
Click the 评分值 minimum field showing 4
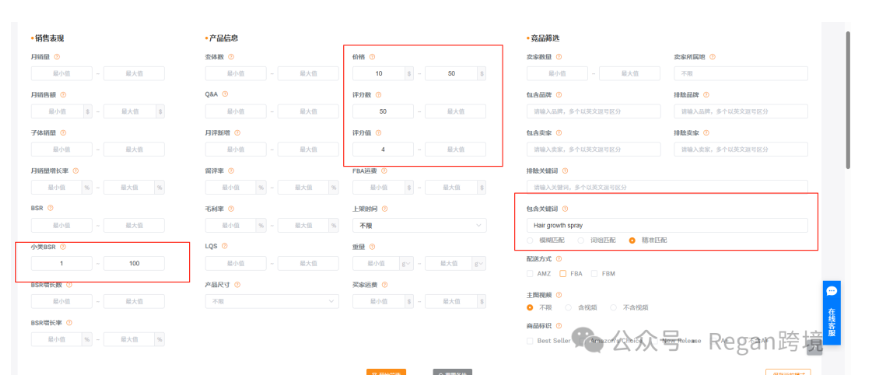coord(383,149)
